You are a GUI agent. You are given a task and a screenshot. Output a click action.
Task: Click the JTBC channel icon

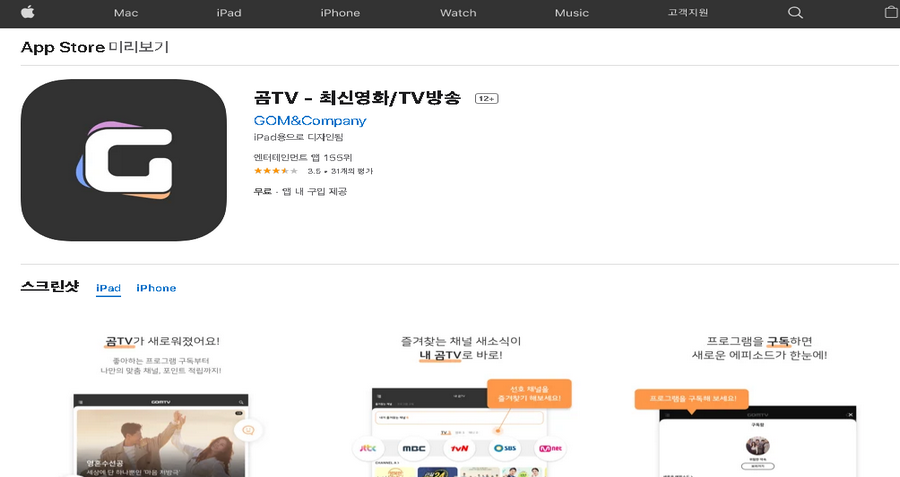[367, 448]
